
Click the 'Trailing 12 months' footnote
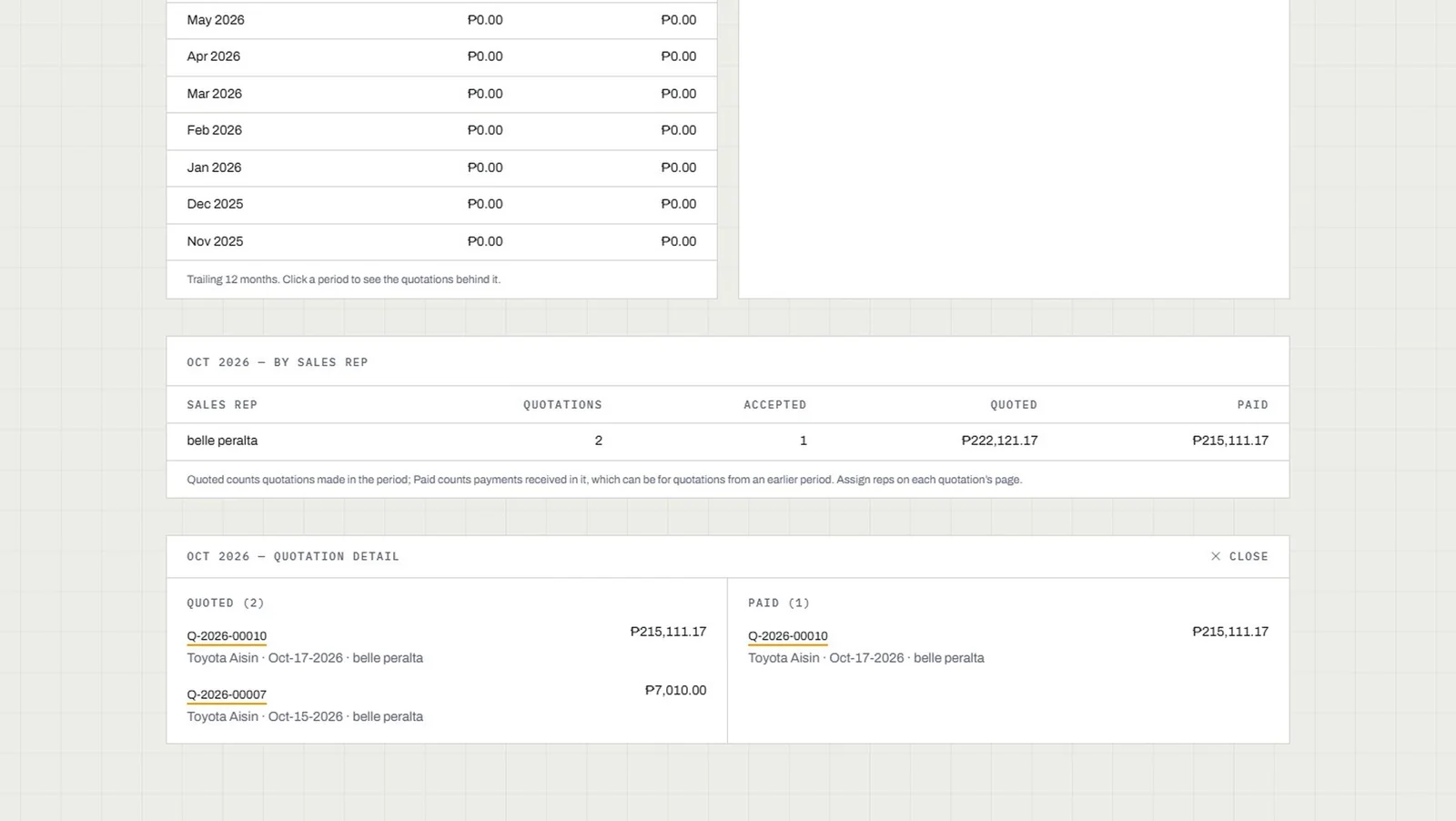344,279
